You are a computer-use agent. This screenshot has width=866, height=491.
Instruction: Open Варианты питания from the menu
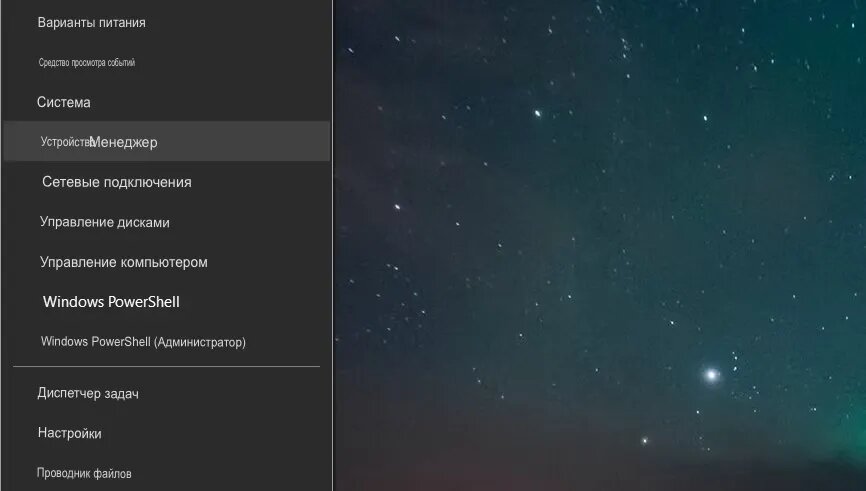click(x=166, y=23)
